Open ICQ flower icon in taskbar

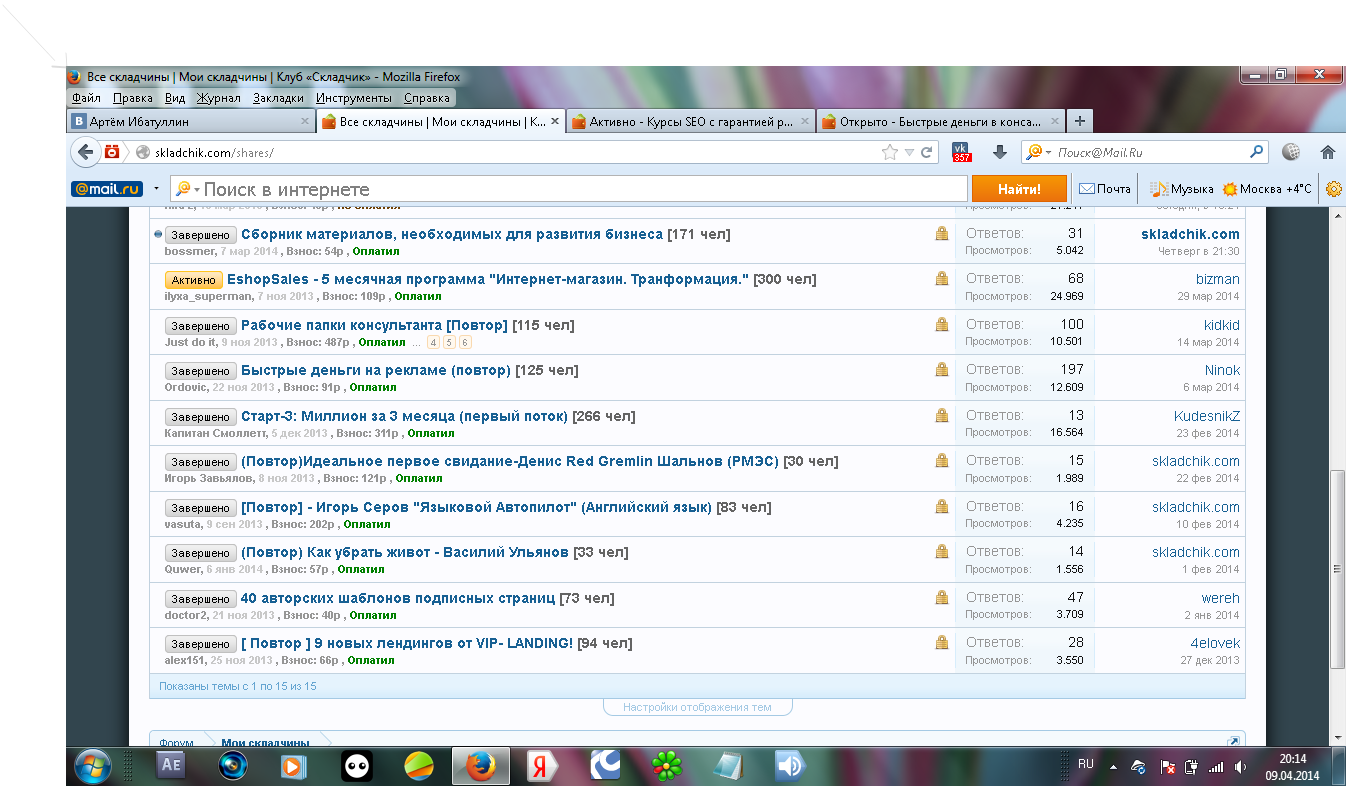tap(665, 766)
